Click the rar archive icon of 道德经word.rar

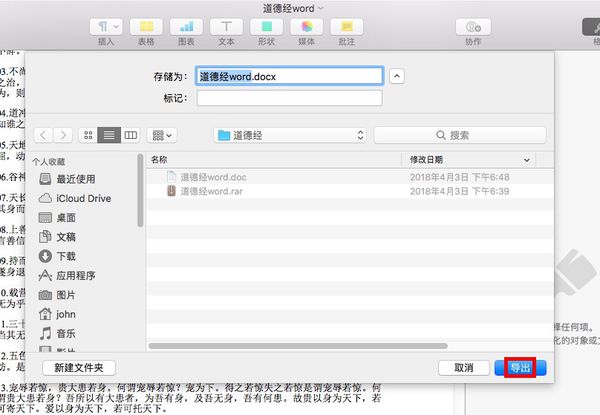click(x=171, y=191)
